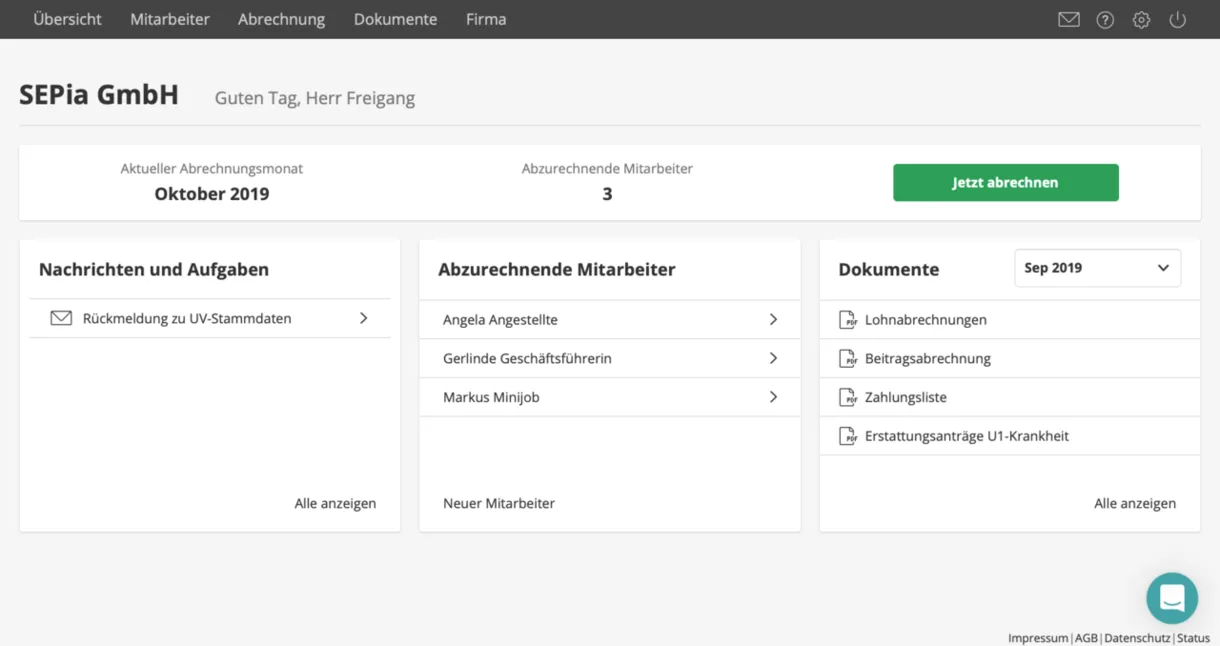Click the help question mark icon
The image size is (1220, 646).
1105,19
